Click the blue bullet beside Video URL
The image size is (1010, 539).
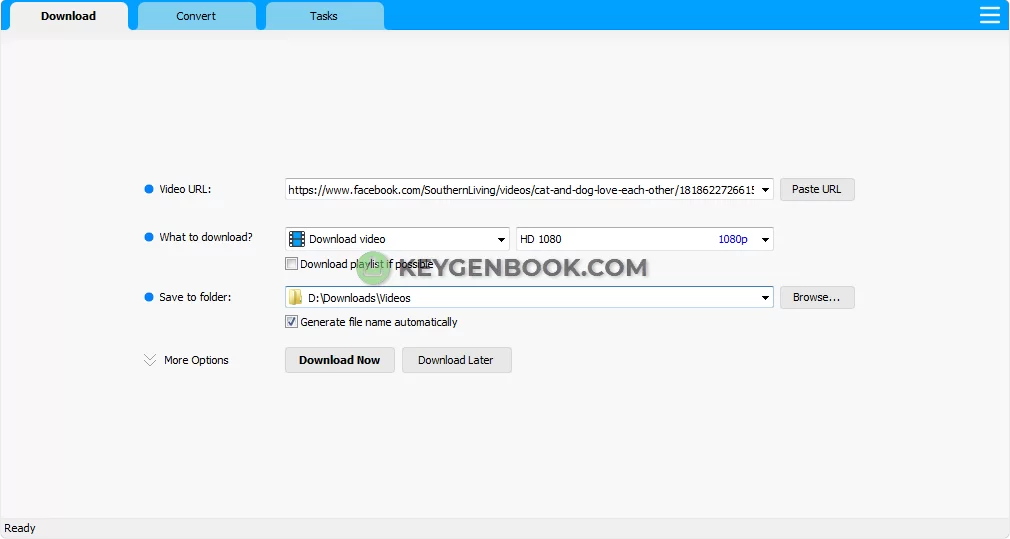coord(149,189)
